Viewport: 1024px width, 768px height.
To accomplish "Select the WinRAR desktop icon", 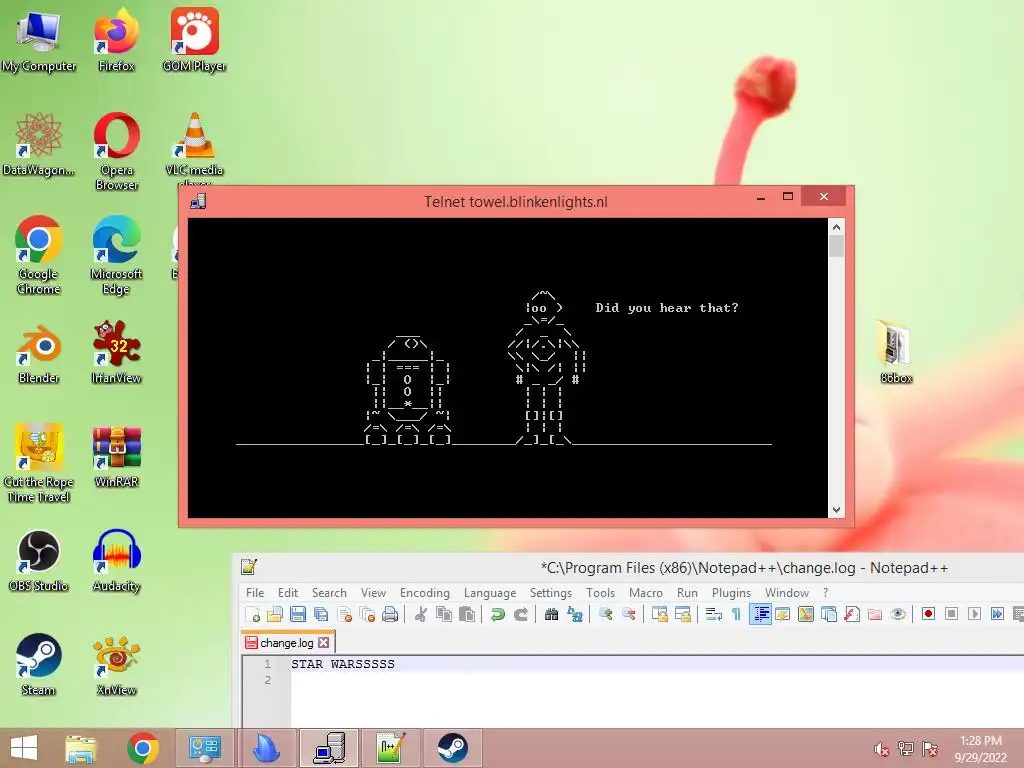I will point(116,456).
